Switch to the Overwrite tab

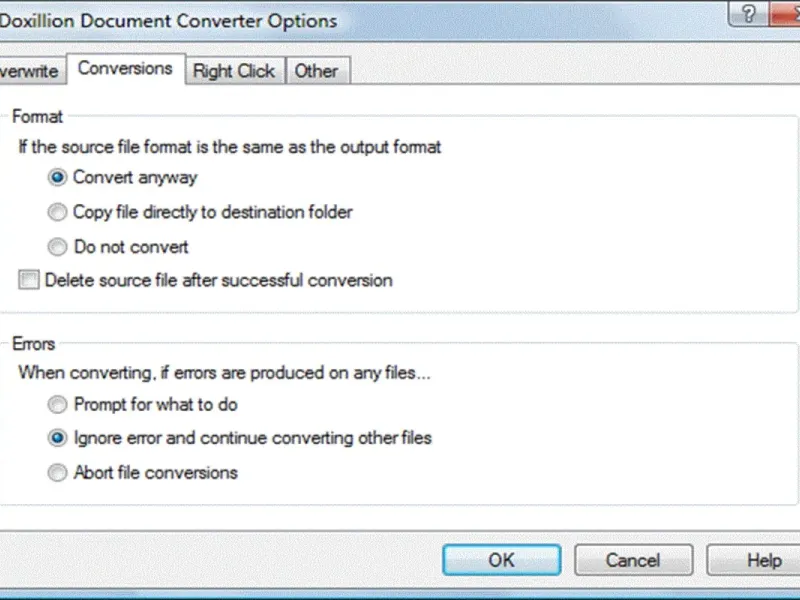30,71
